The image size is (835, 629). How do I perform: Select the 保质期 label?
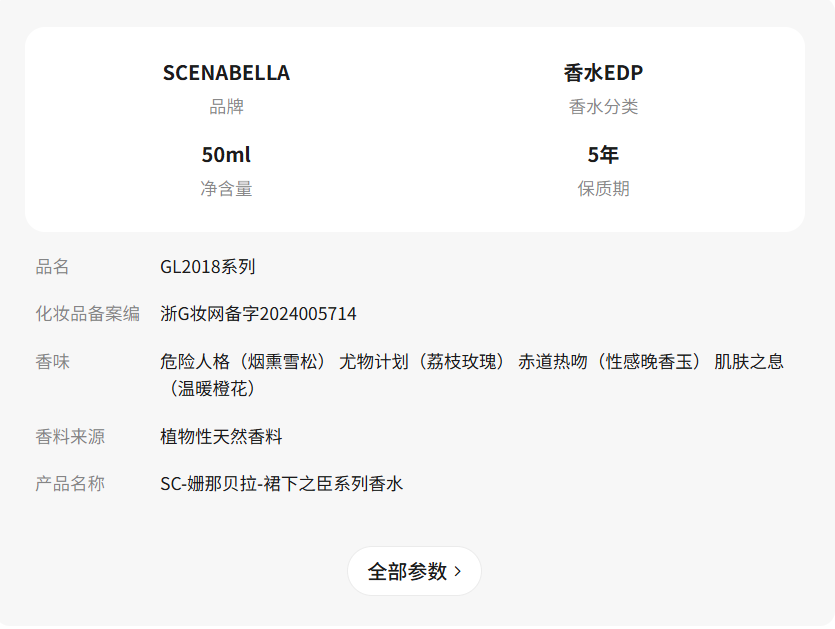click(x=603, y=189)
